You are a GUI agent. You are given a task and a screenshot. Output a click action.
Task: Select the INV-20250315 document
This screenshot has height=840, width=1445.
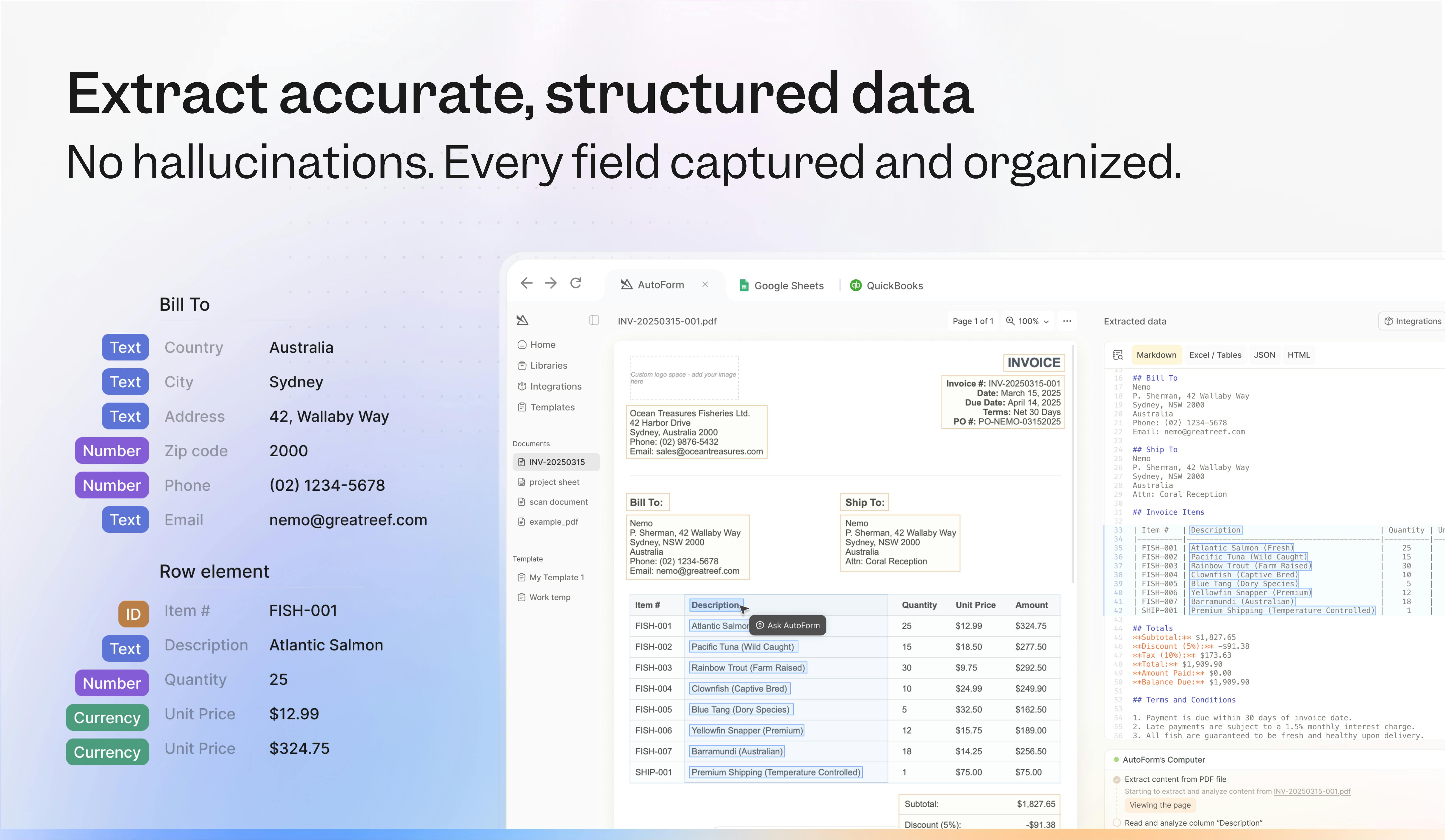[x=556, y=462]
